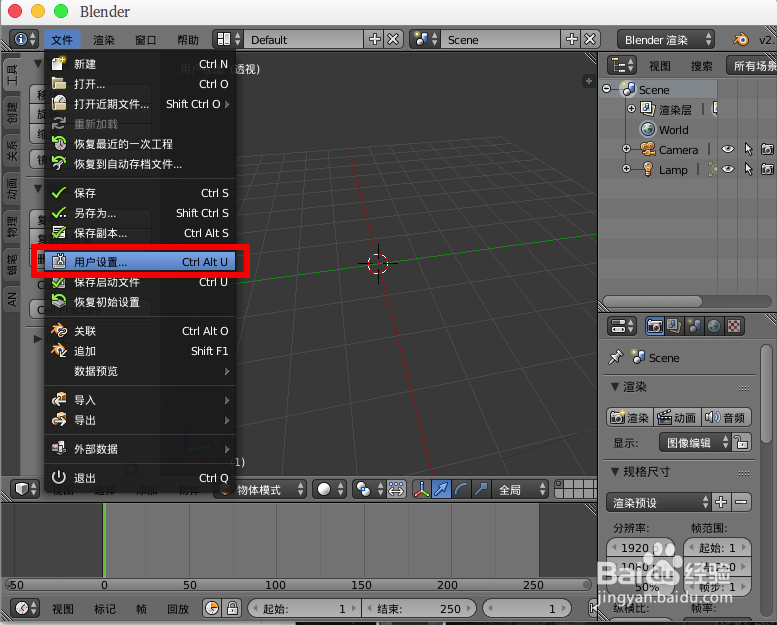The width and height of the screenshot is (777, 625).
Task: Click the pin icon beside Scene
Action: click(x=616, y=357)
